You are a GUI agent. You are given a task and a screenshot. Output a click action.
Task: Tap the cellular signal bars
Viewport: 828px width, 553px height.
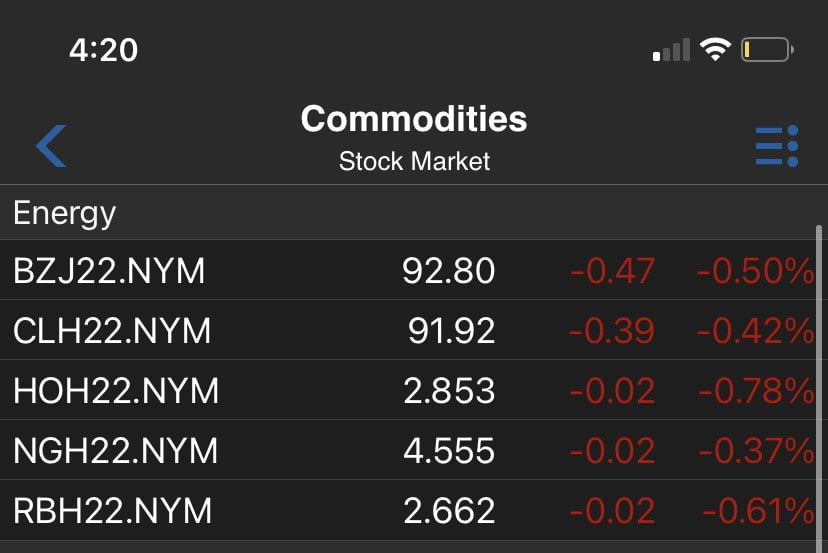[672, 50]
